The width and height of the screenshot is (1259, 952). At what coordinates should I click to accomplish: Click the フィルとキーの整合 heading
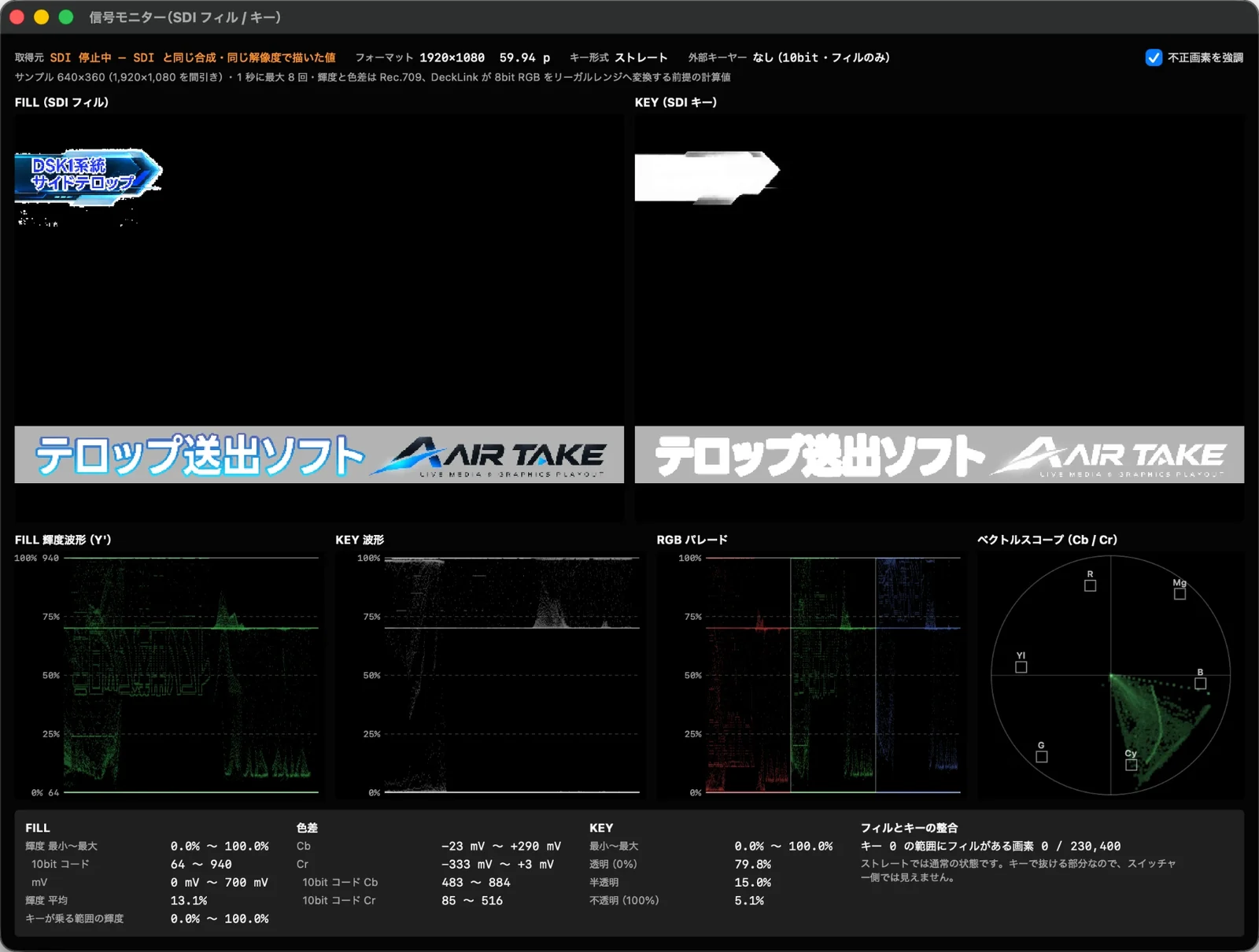(909, 828)
